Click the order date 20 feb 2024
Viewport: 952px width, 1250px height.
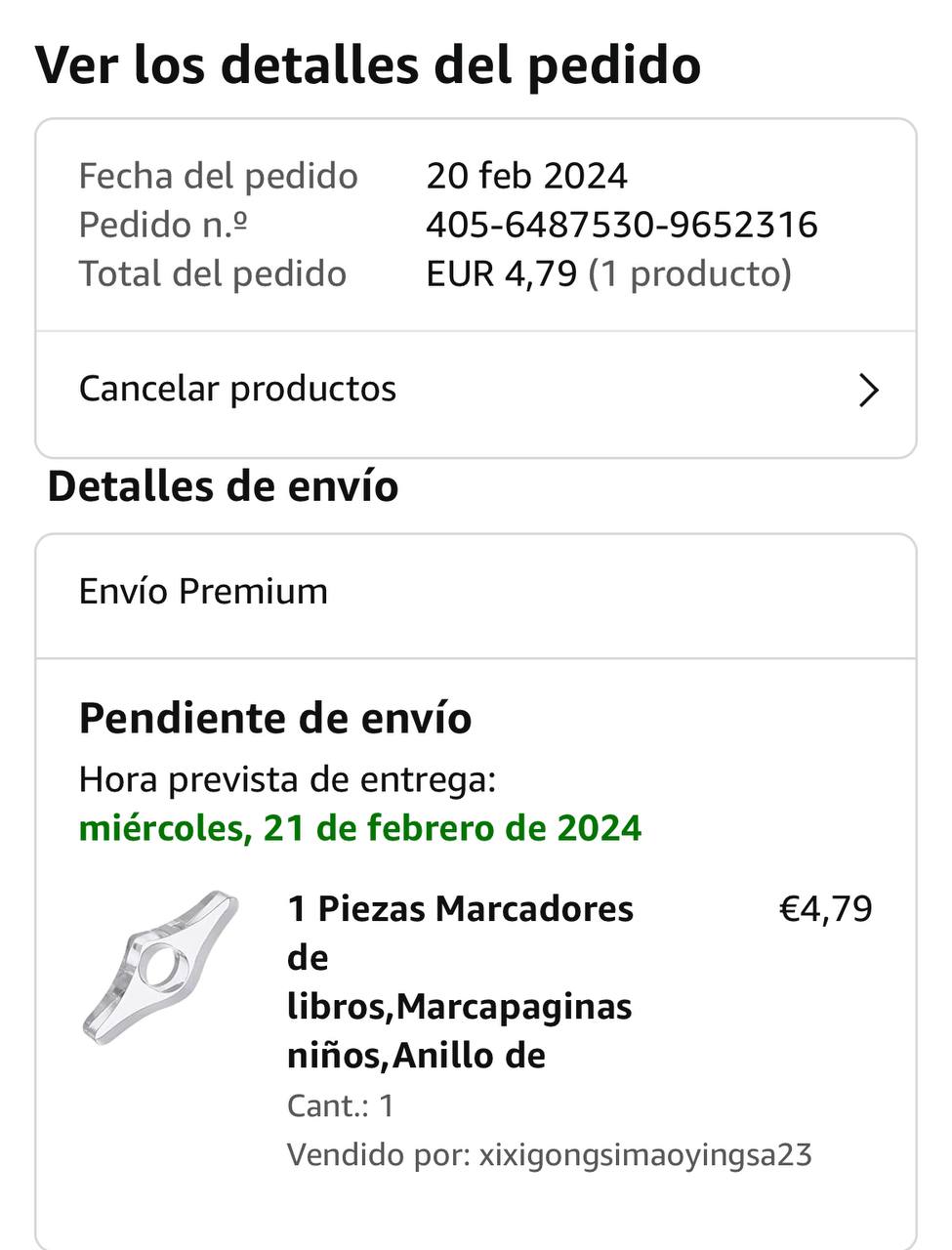[x=526, y=176]
